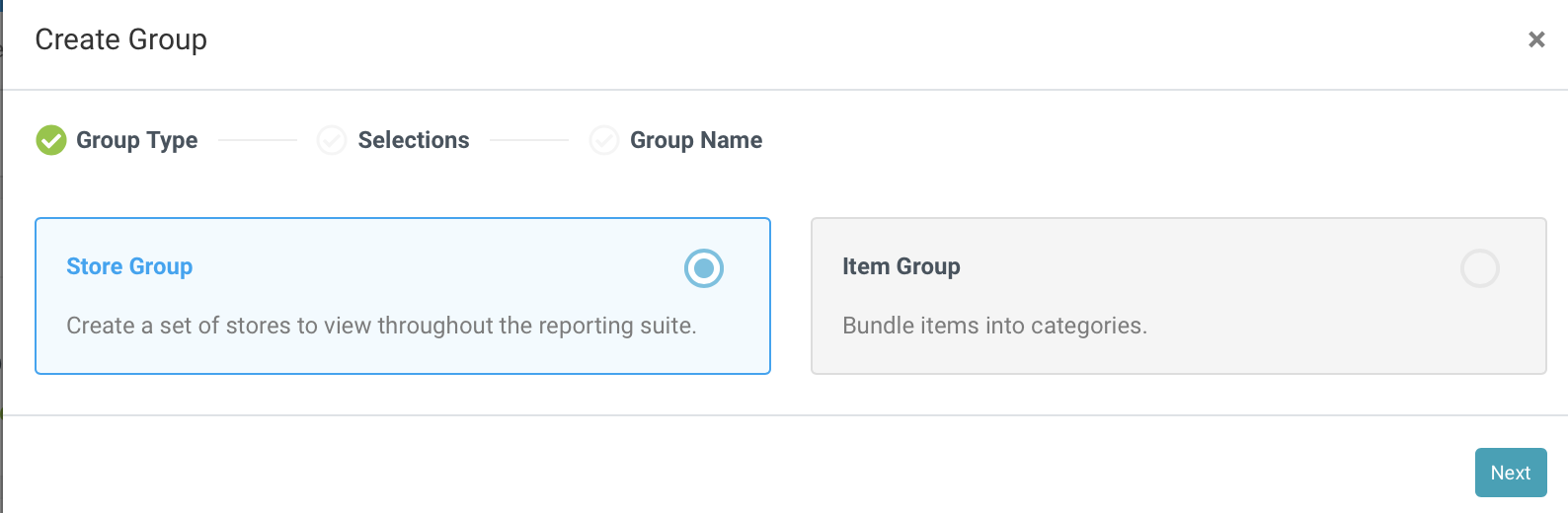Screen dimensions: 1568x513
Task: Click the Selections step circle icon
Action: coord(332,140)
